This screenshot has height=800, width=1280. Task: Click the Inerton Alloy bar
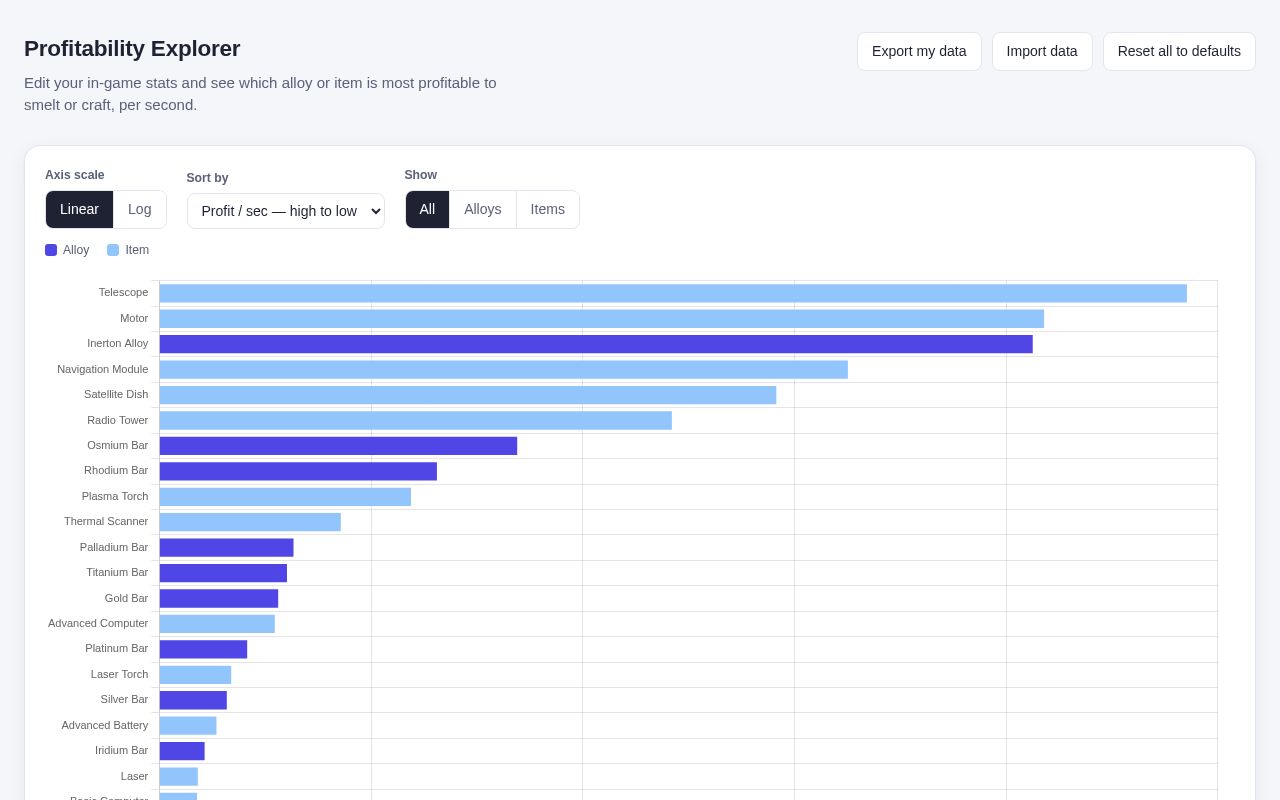pyautogui.click(x=596, y=344)
